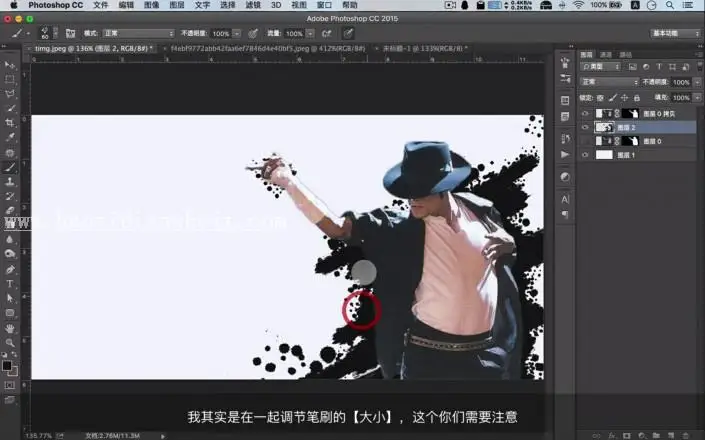Select the Spot Healing Brush tool
This screenshot has width=705, height=440.
(9, 152)
